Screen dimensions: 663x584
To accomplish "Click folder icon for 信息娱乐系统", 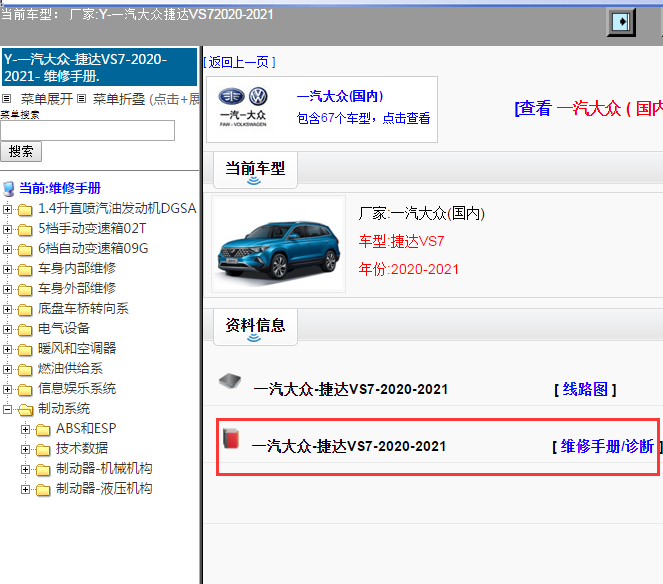I will [x=25, y=389].
